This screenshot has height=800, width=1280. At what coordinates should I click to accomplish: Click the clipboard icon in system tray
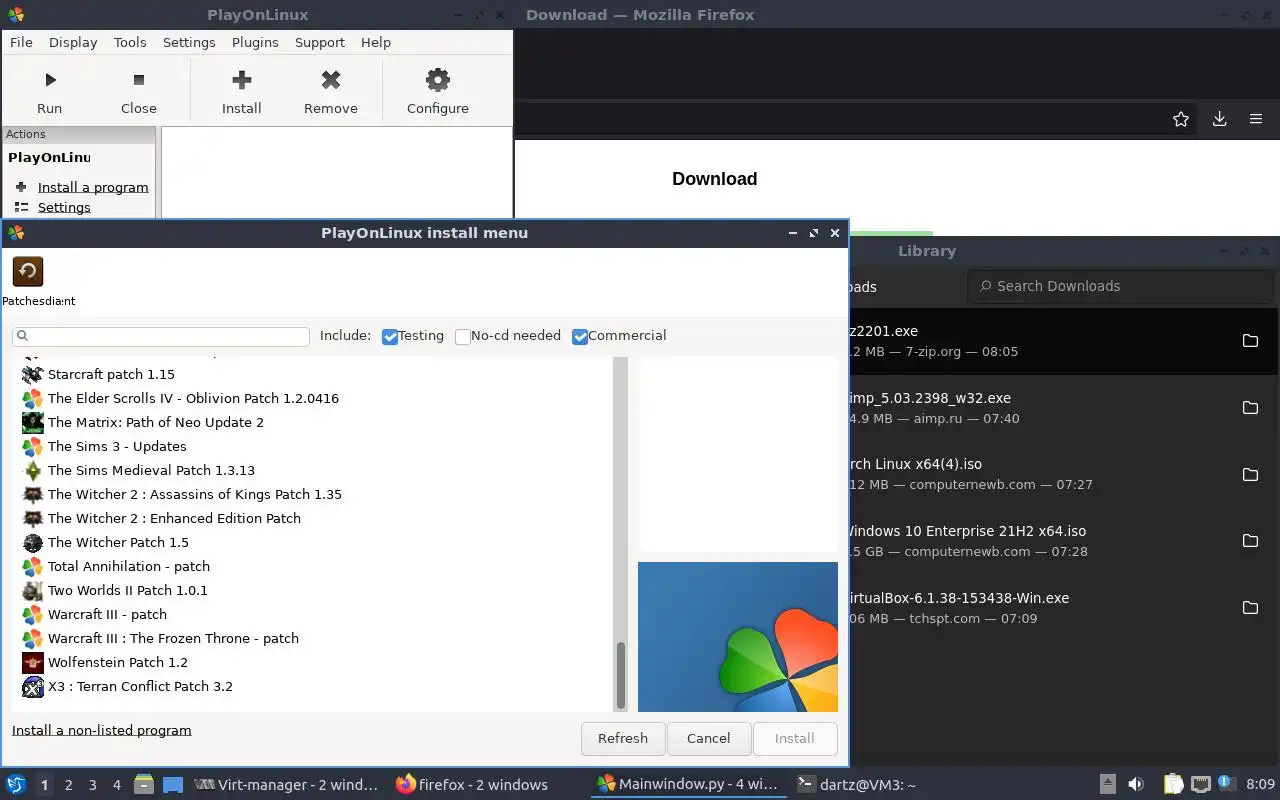click(x=1173, y=785)
